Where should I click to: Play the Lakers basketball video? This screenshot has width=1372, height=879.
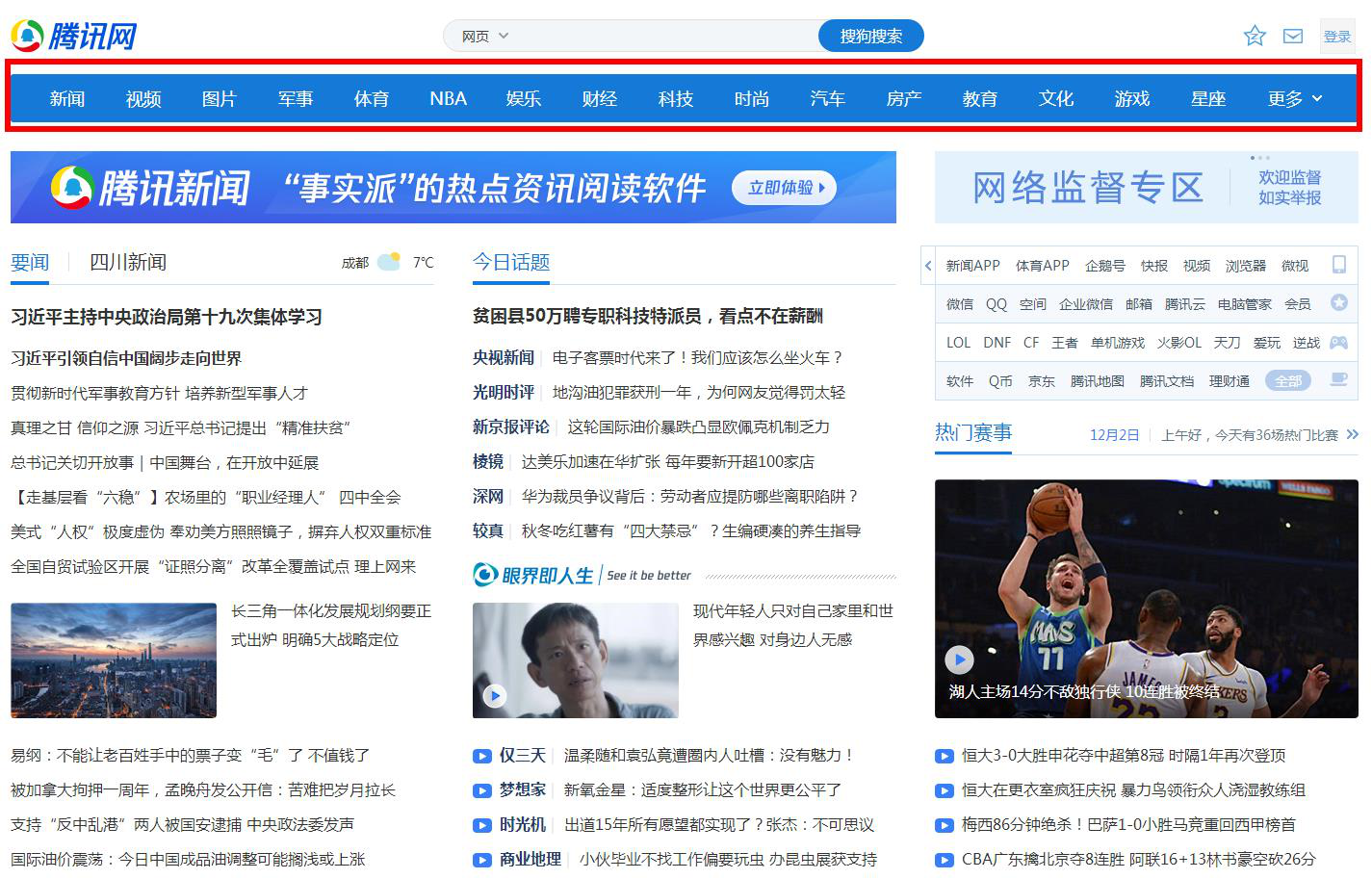[x=959, y=659]
